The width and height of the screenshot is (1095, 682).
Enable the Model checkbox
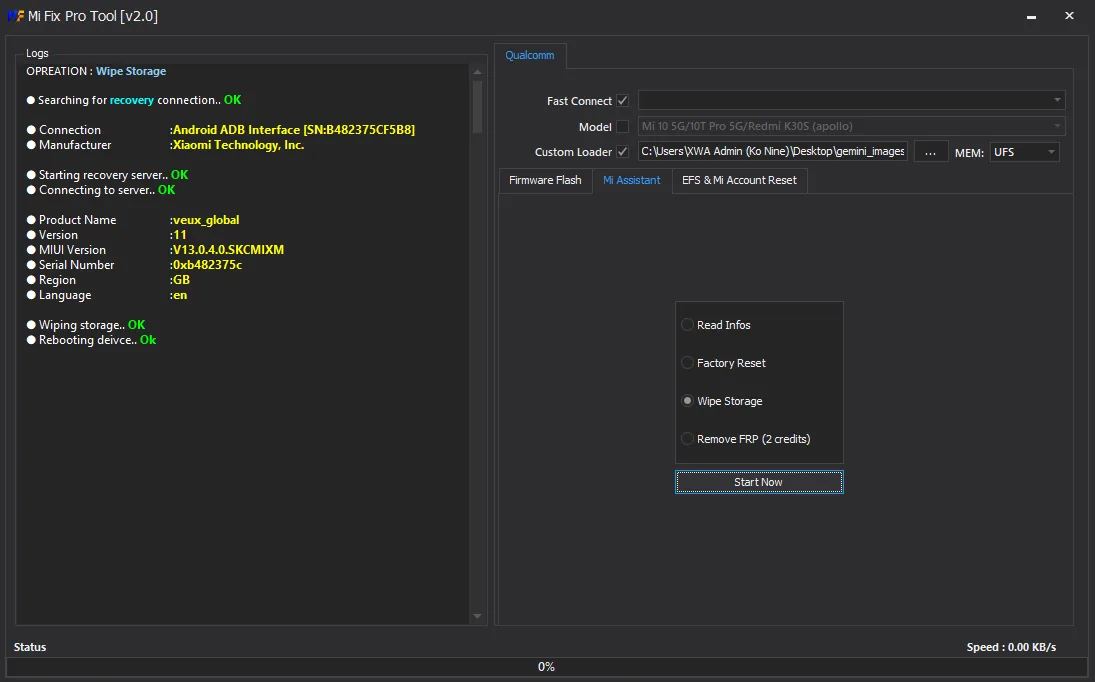[622, 126]
